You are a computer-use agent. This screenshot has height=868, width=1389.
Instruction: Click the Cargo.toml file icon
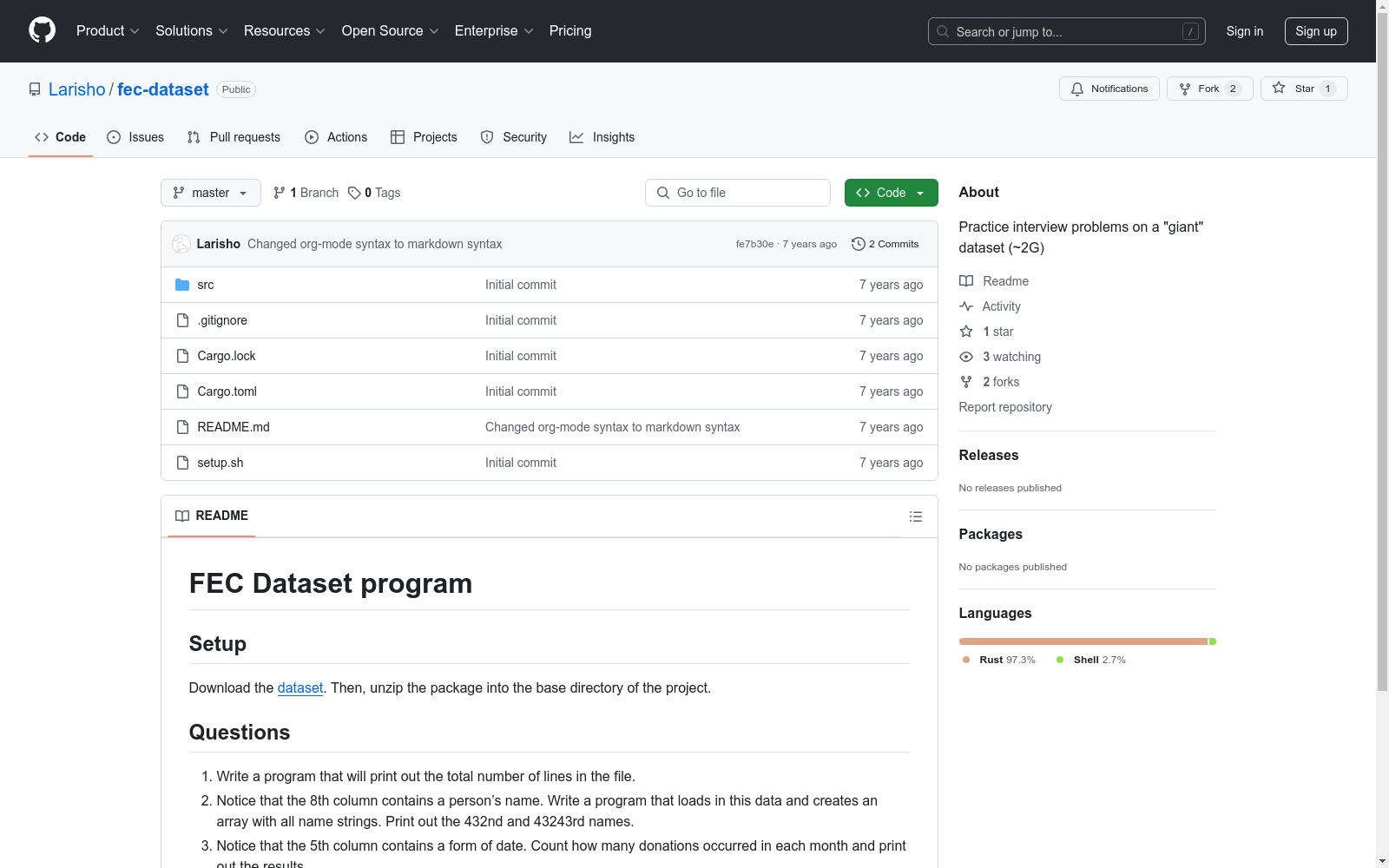[x=182, y=391]
